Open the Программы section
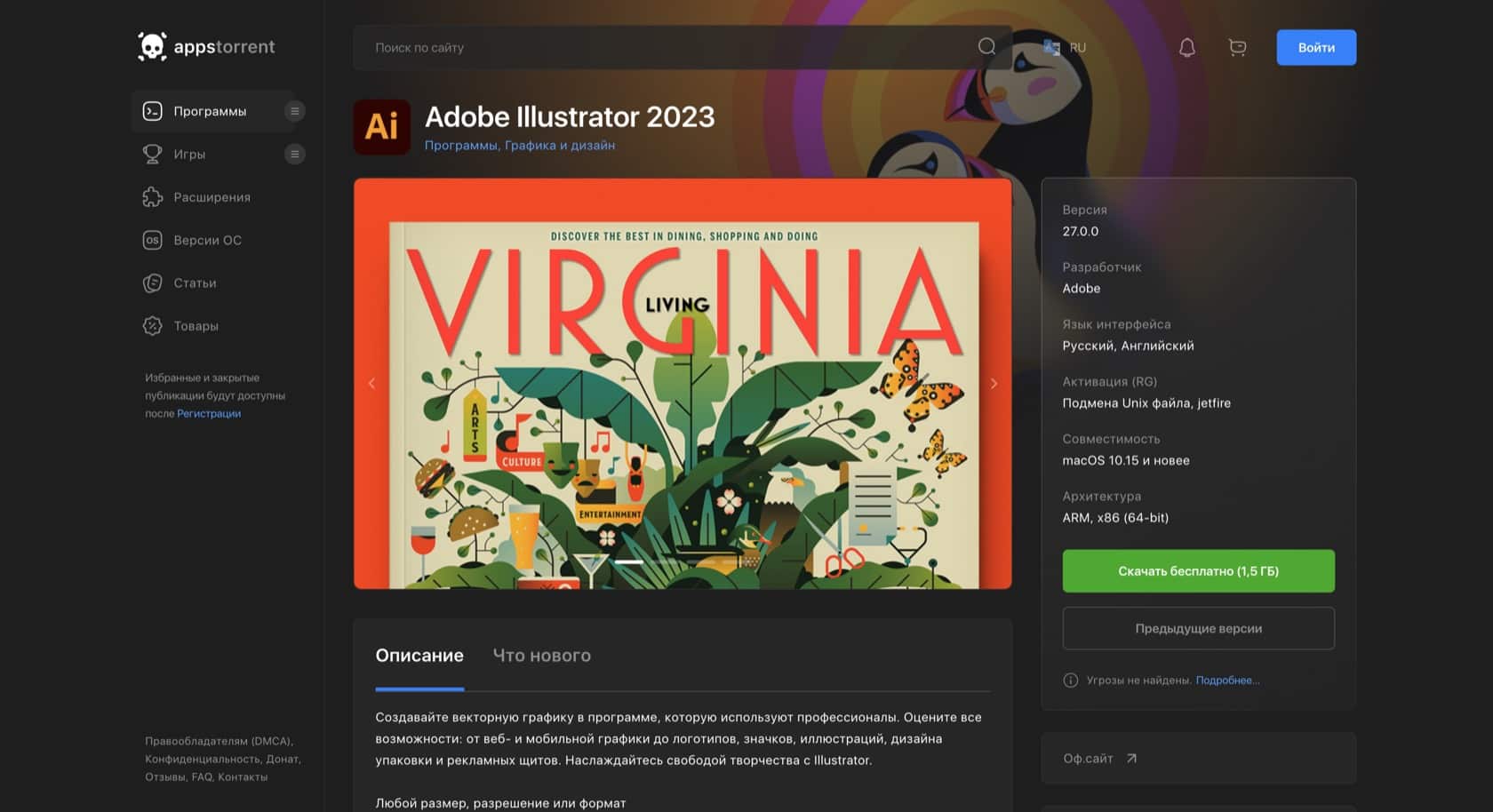The width and height of the screenshot is (1493, 812). (210, 111)
